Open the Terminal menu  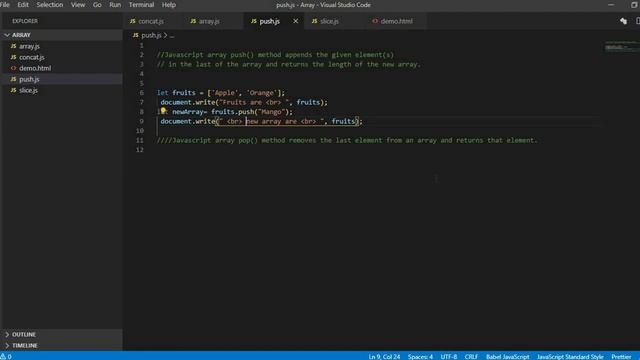pyautogui.click(x=141, y=5)
